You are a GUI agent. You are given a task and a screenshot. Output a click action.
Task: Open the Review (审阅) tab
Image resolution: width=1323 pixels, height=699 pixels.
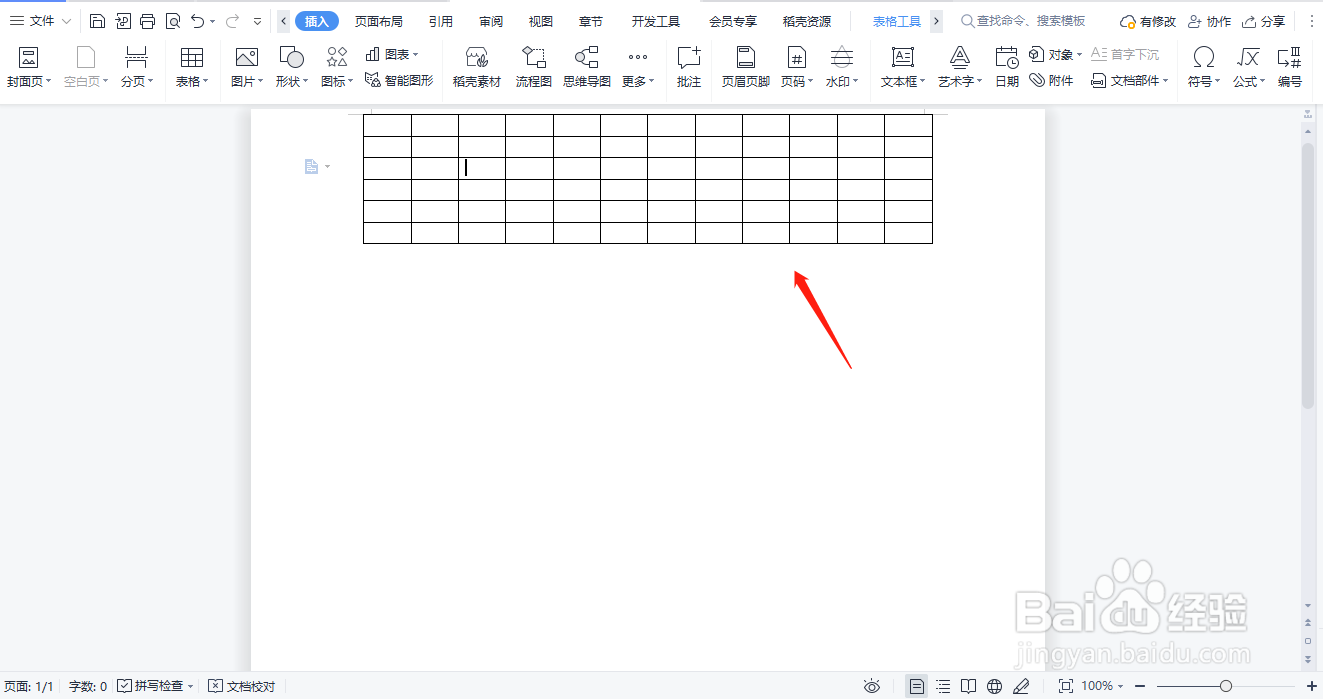[491, 21]
